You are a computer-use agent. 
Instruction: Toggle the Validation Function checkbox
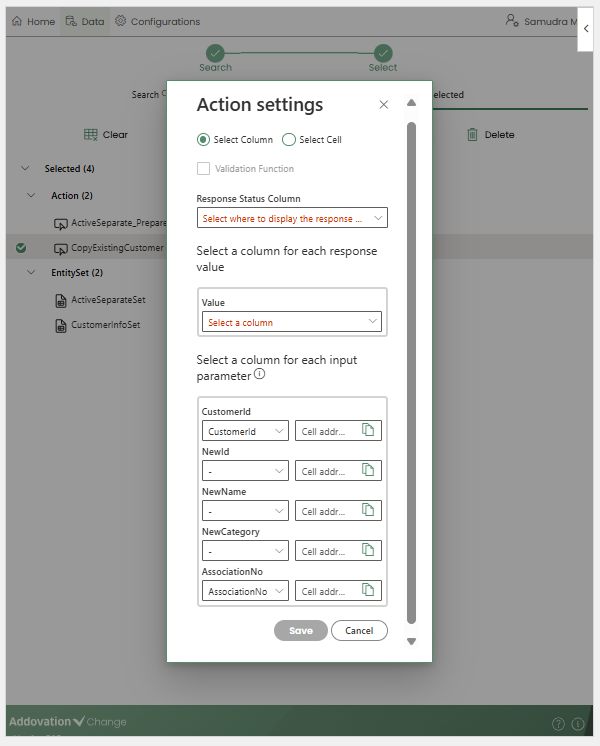[x=204, y=169]
